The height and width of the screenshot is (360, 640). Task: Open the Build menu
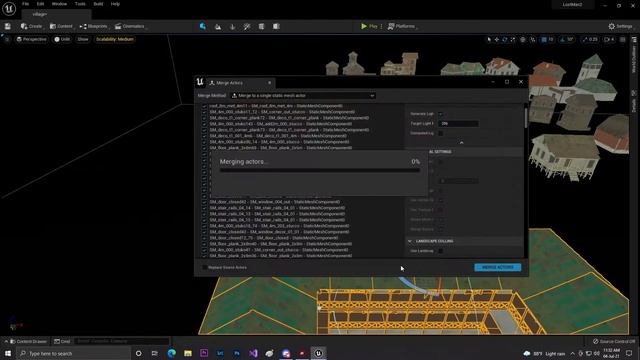tap(98, 4)
